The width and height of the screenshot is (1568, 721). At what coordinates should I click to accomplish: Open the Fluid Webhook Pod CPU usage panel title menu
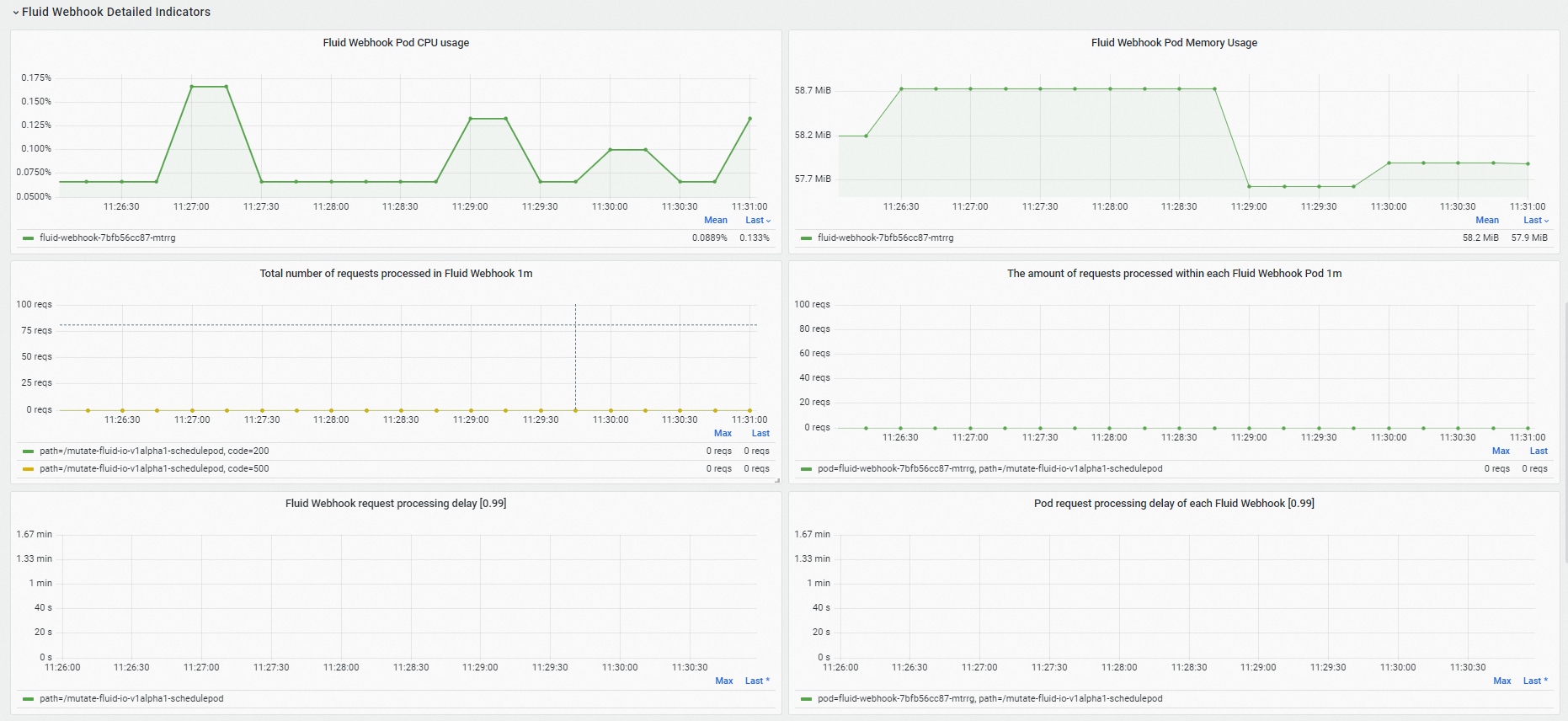(396, 43)
